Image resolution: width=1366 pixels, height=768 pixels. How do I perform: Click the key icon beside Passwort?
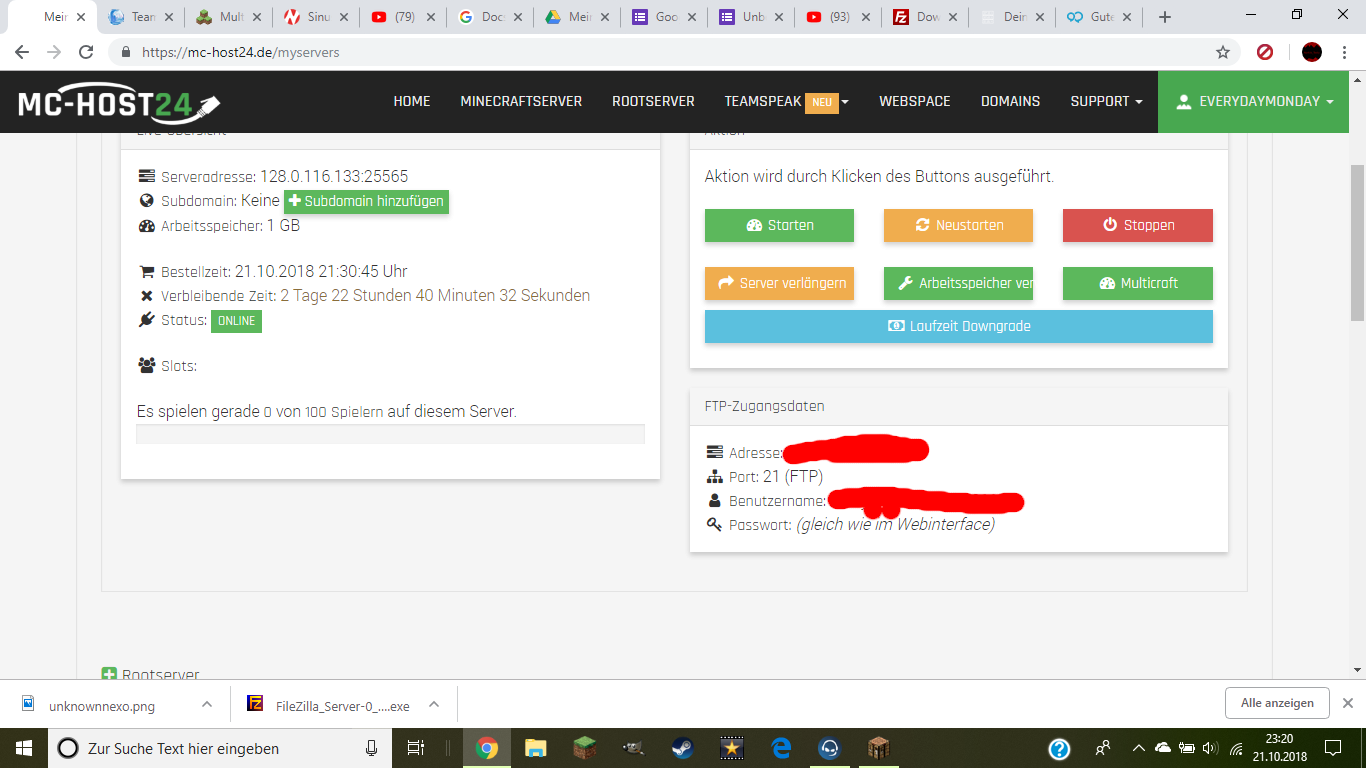tap(713, 524)
